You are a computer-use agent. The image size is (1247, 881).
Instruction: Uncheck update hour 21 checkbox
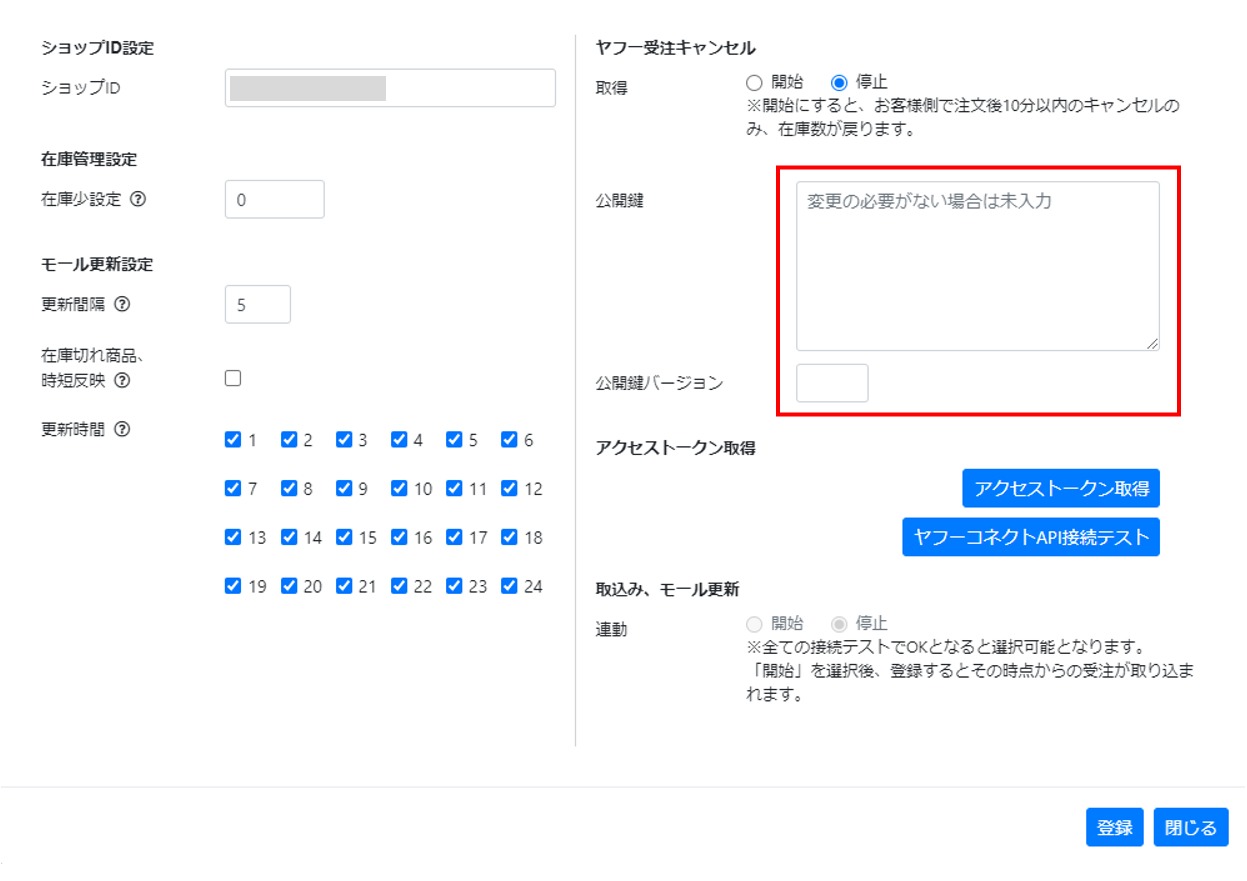(344, 586)
